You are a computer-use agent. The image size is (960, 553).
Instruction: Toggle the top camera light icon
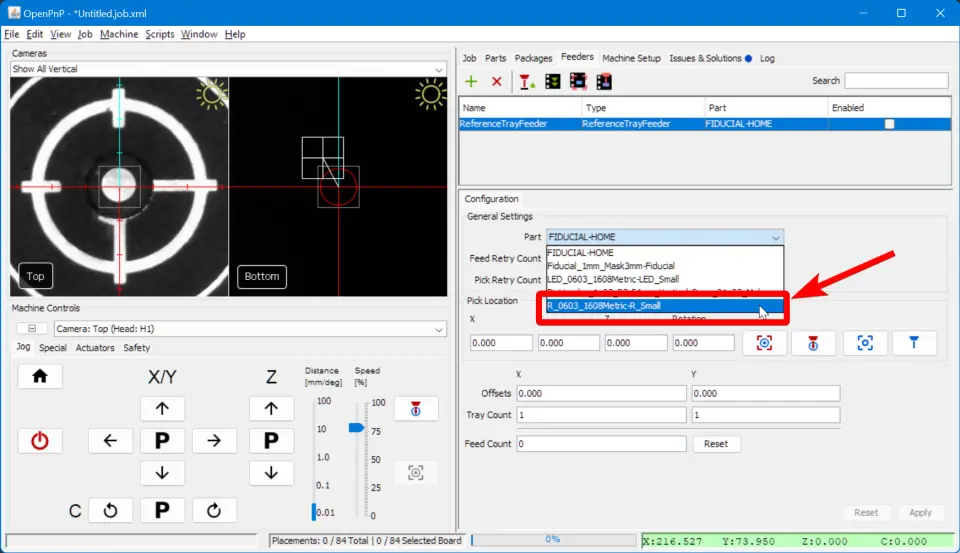(x=212, y=95)
